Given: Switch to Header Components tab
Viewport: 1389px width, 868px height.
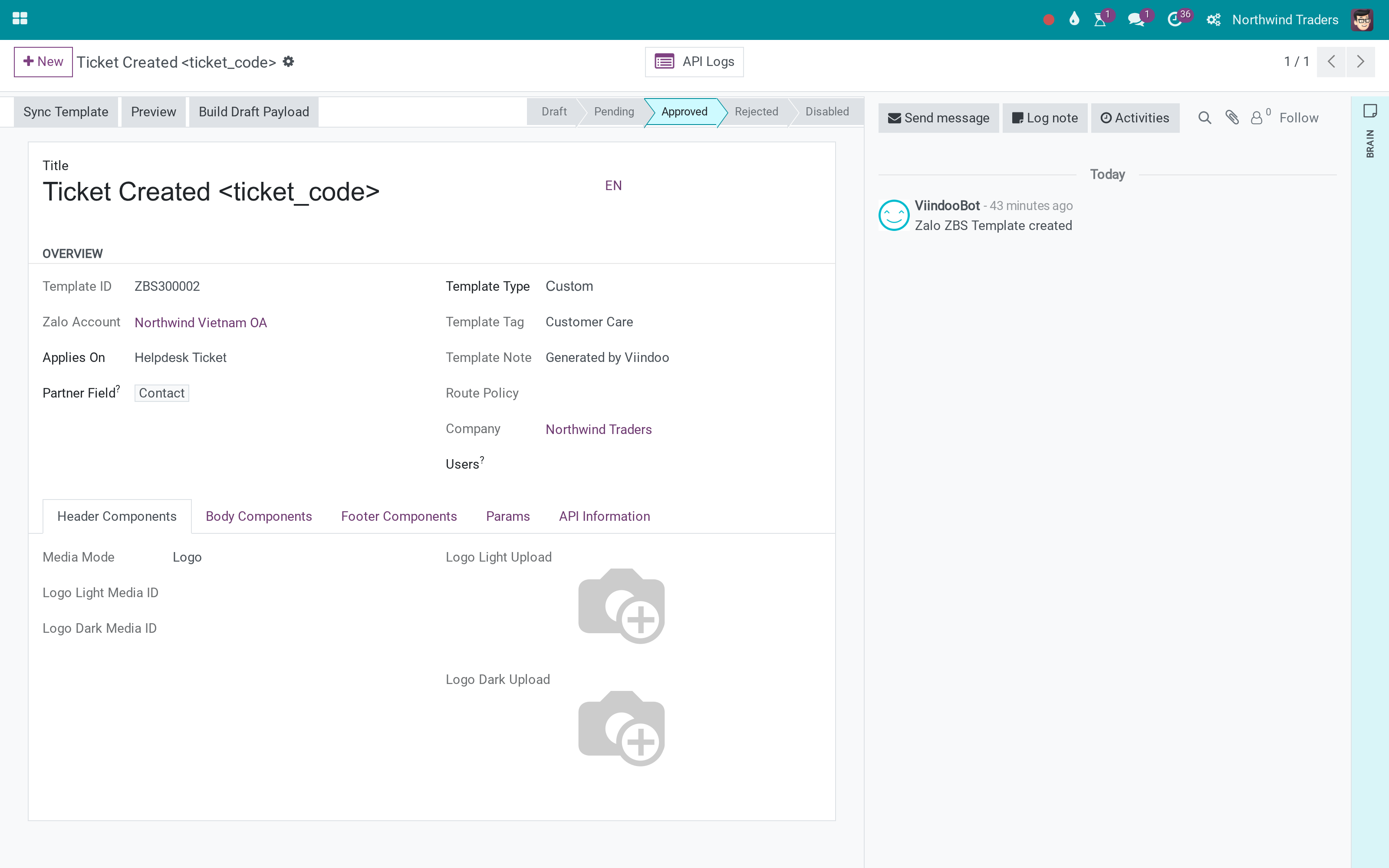Looking at the screenshot, I should pyautogui.click(x=117, y=516).
